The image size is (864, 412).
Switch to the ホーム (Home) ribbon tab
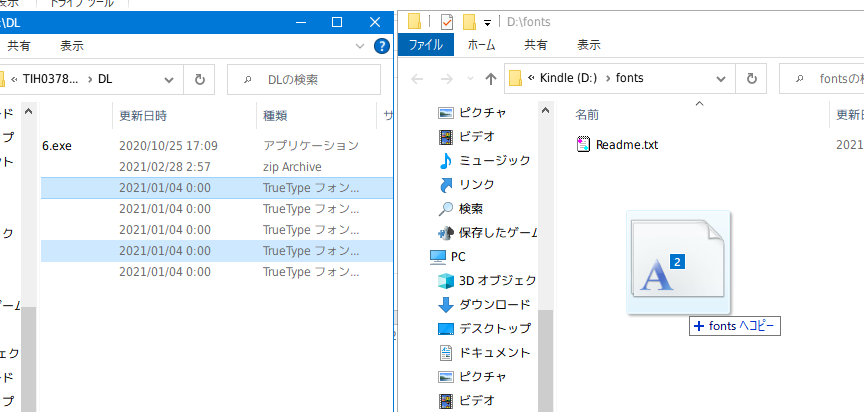pos(482,45)
